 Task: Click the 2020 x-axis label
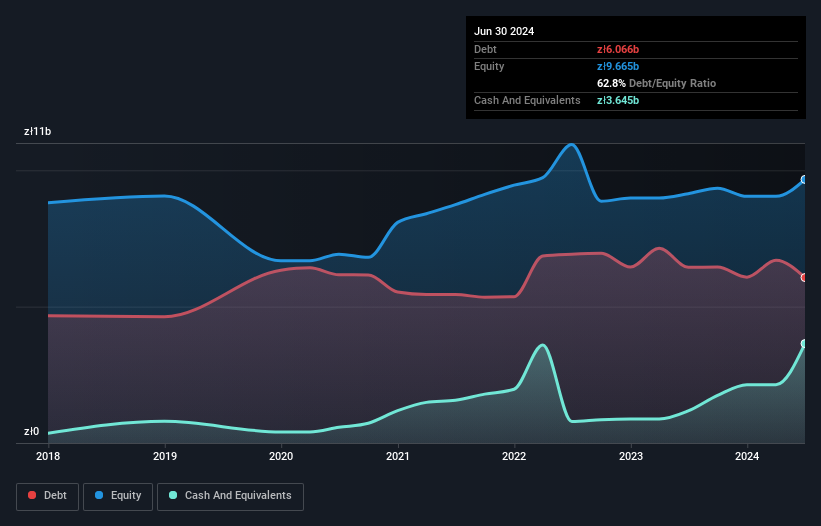click(281, 456)
